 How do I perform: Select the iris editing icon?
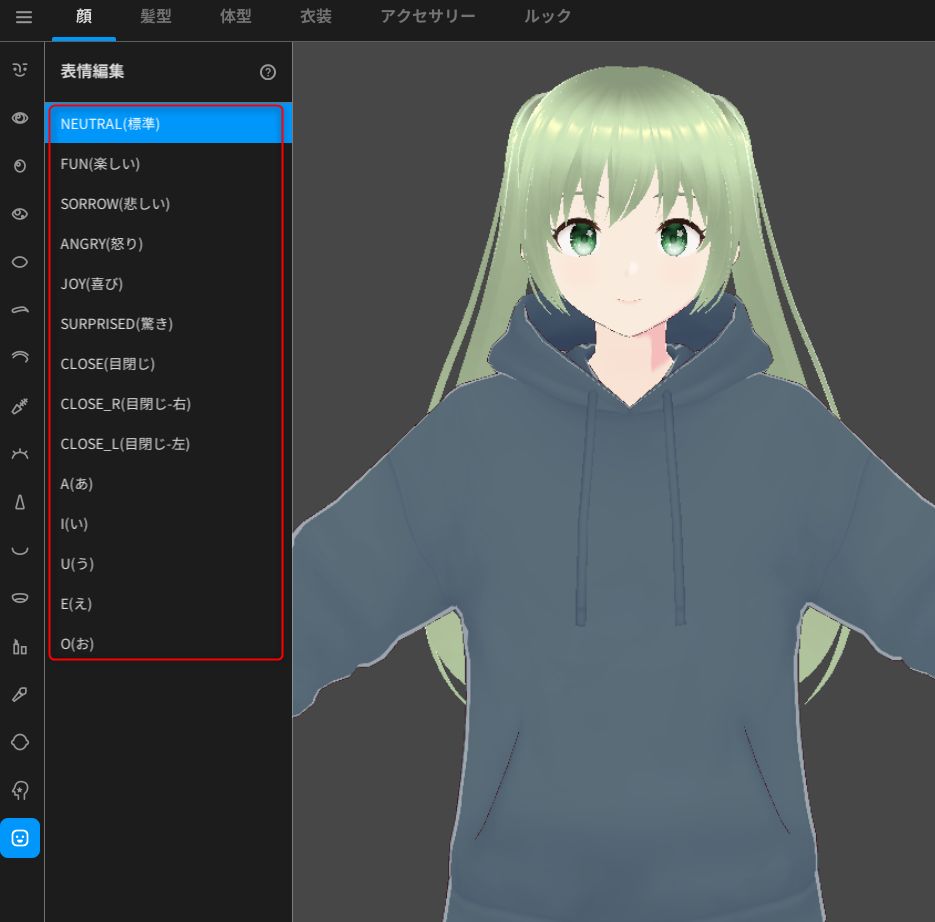21,166
